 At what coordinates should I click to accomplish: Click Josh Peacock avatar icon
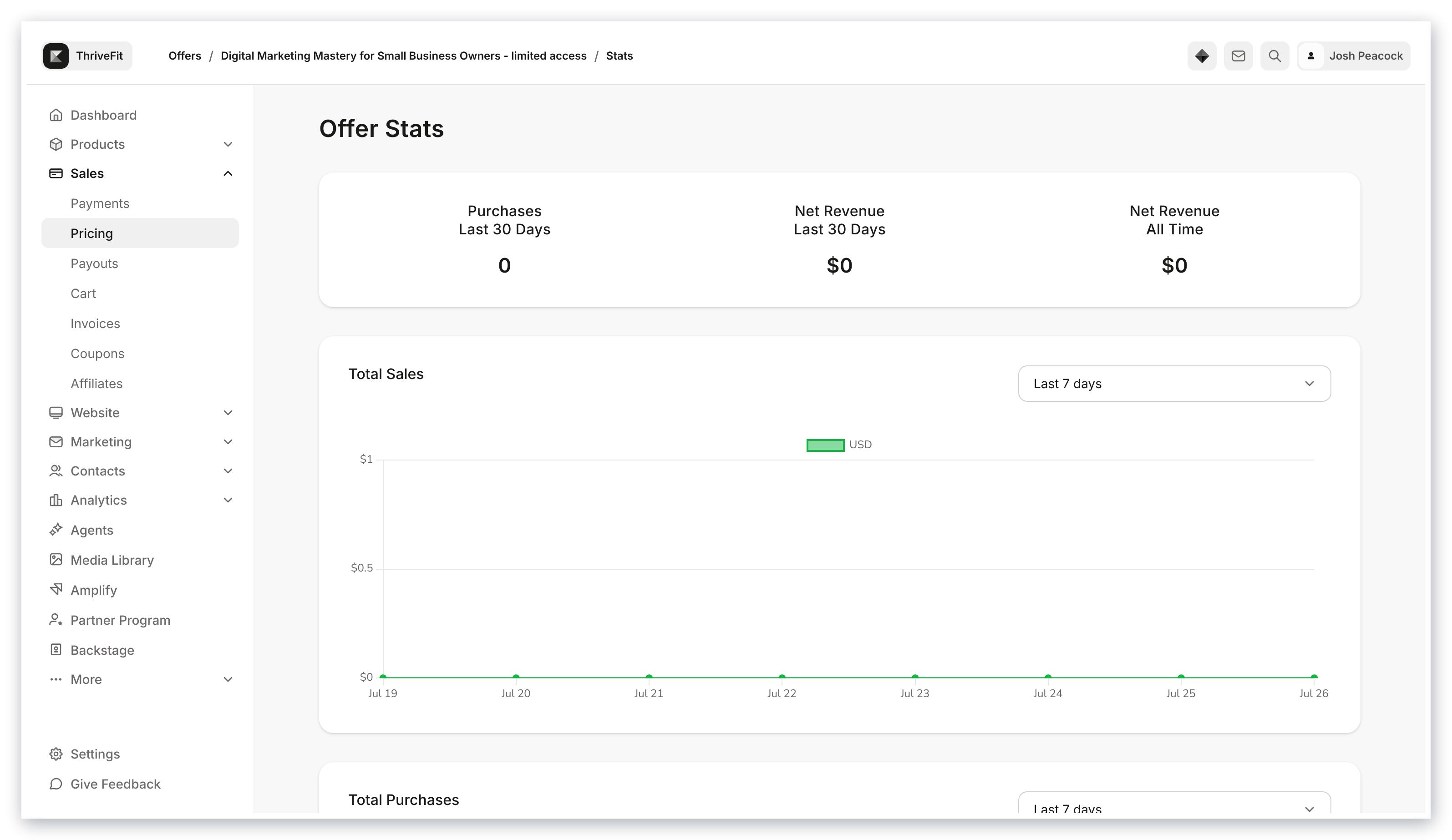pos(1311,56)
